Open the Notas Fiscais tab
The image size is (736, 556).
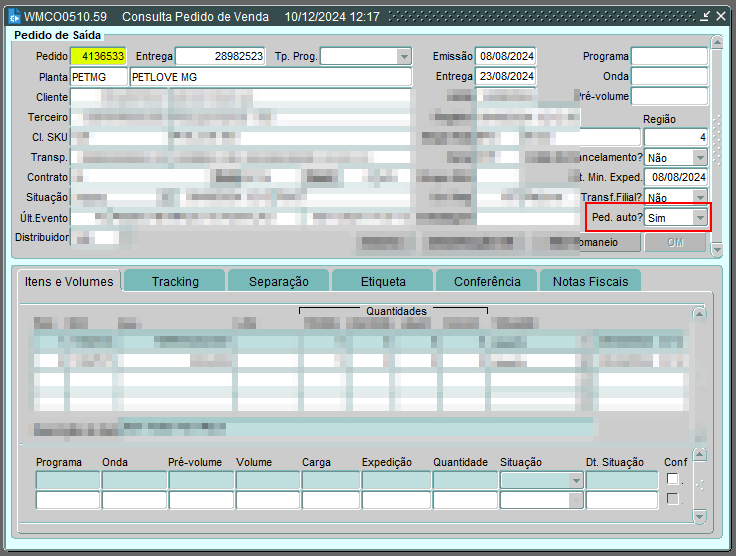point(590,282)
